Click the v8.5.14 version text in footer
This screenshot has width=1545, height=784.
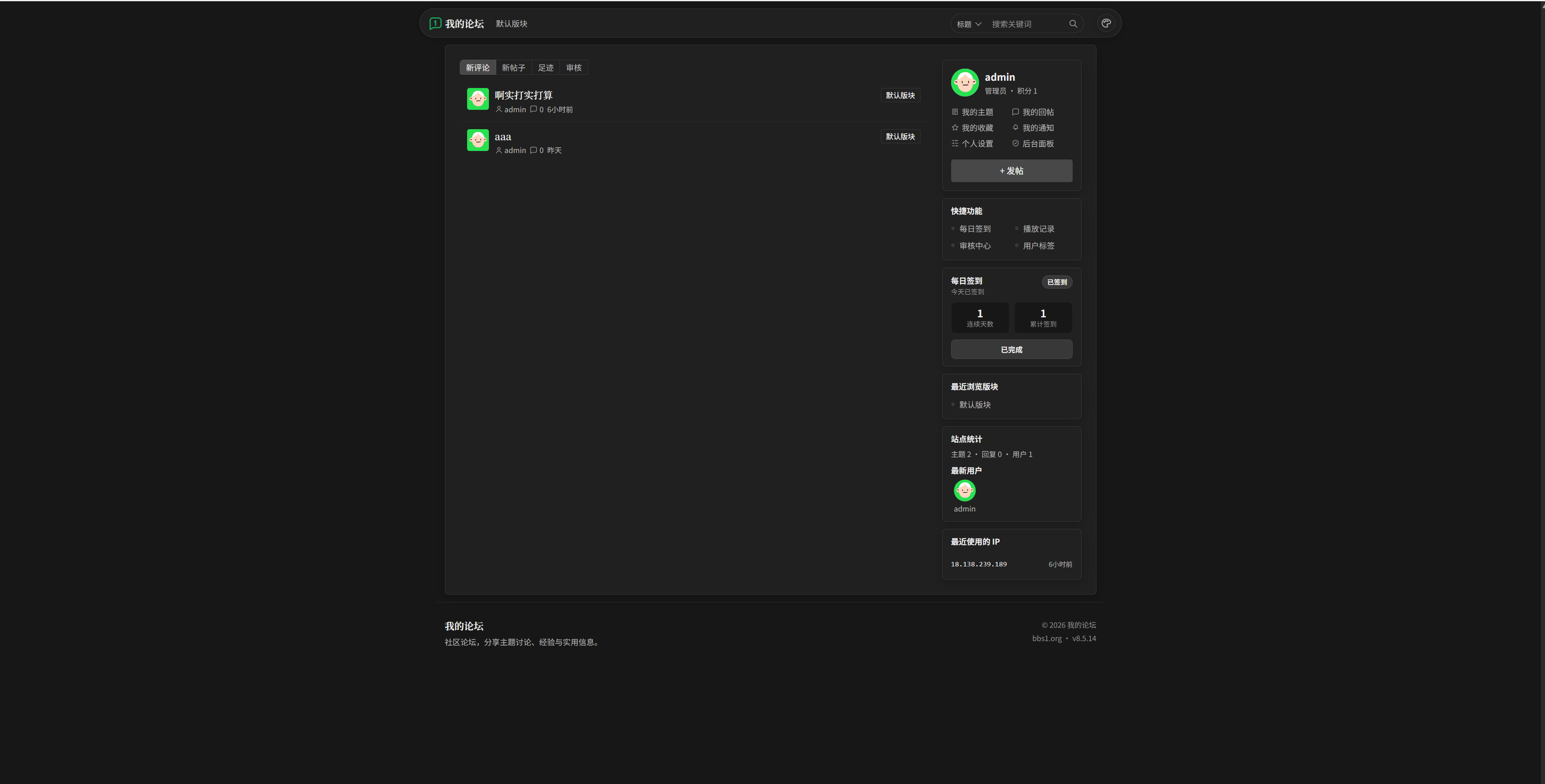coord(1084,639)
